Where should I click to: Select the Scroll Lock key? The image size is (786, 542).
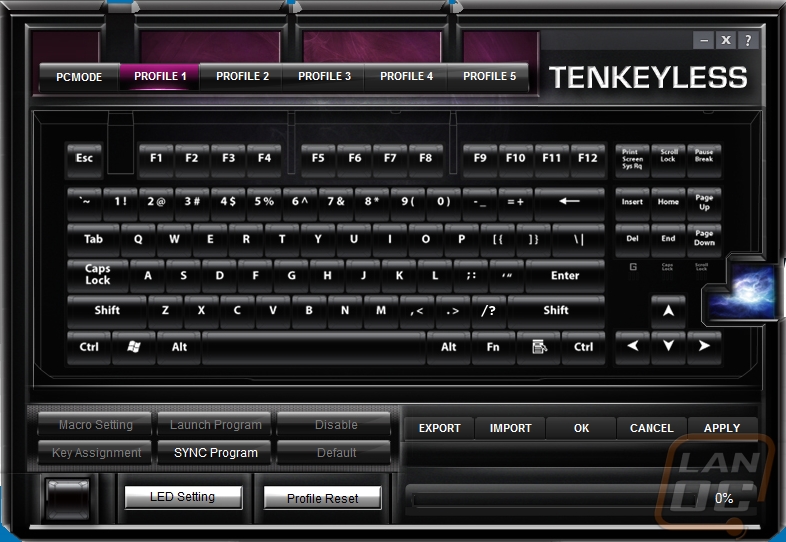668,160
